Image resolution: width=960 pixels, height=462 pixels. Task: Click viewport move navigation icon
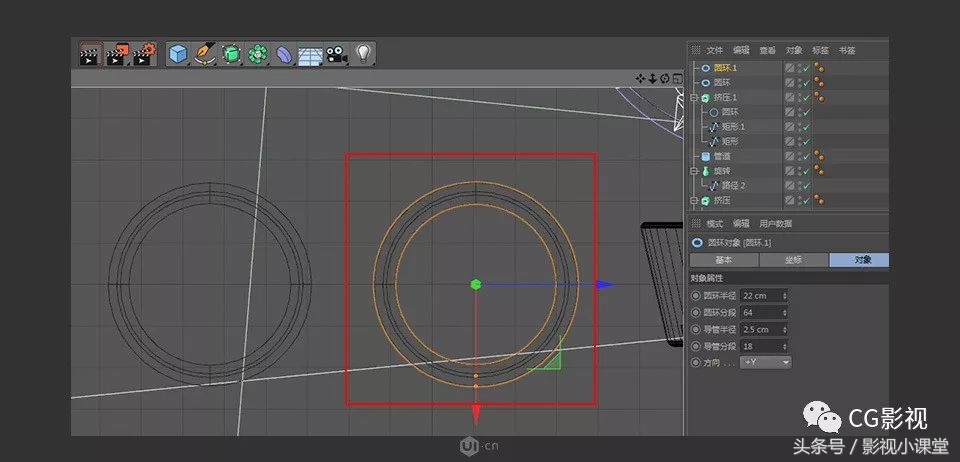coord(640,78)
